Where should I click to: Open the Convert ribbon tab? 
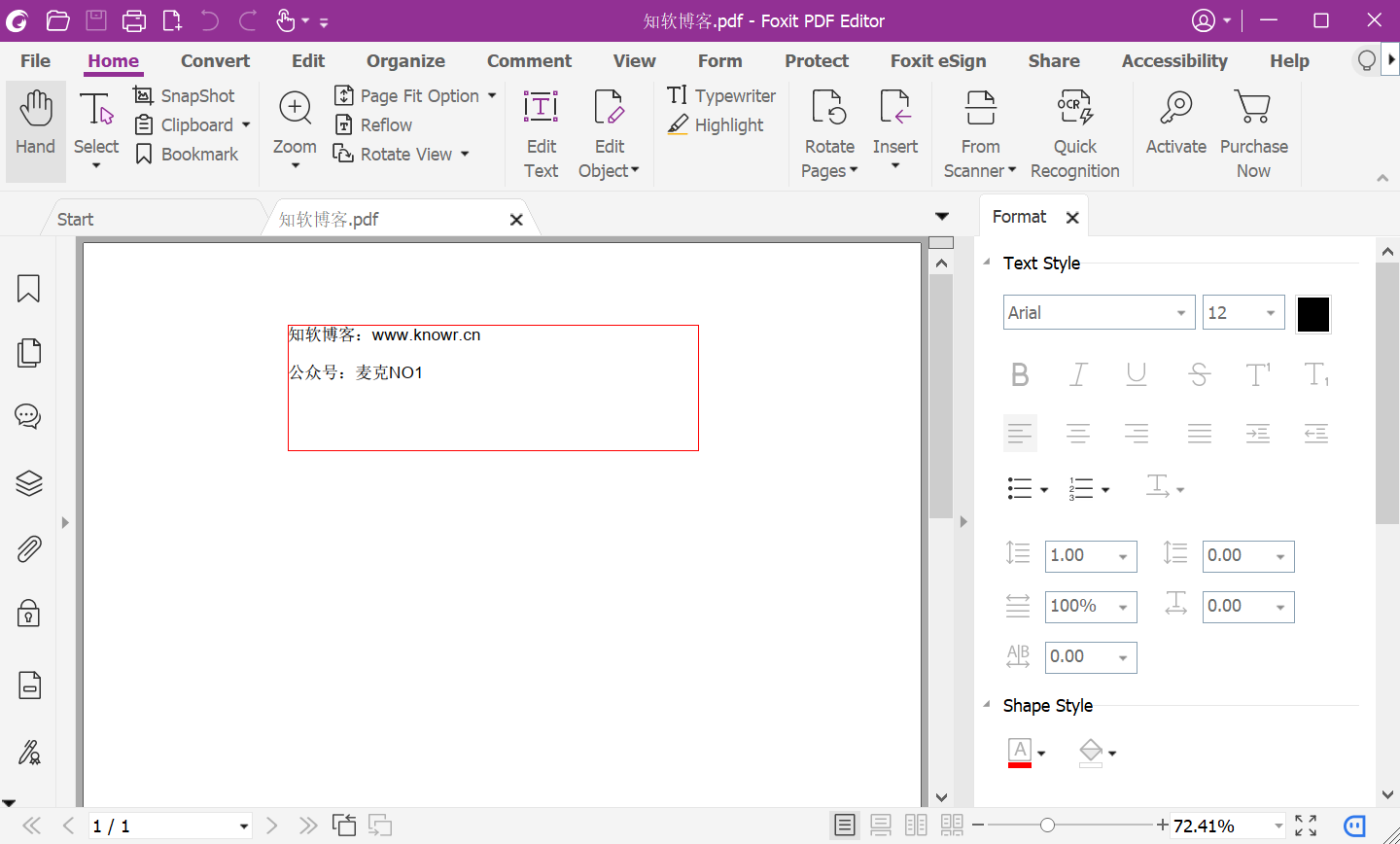[215, 60]
